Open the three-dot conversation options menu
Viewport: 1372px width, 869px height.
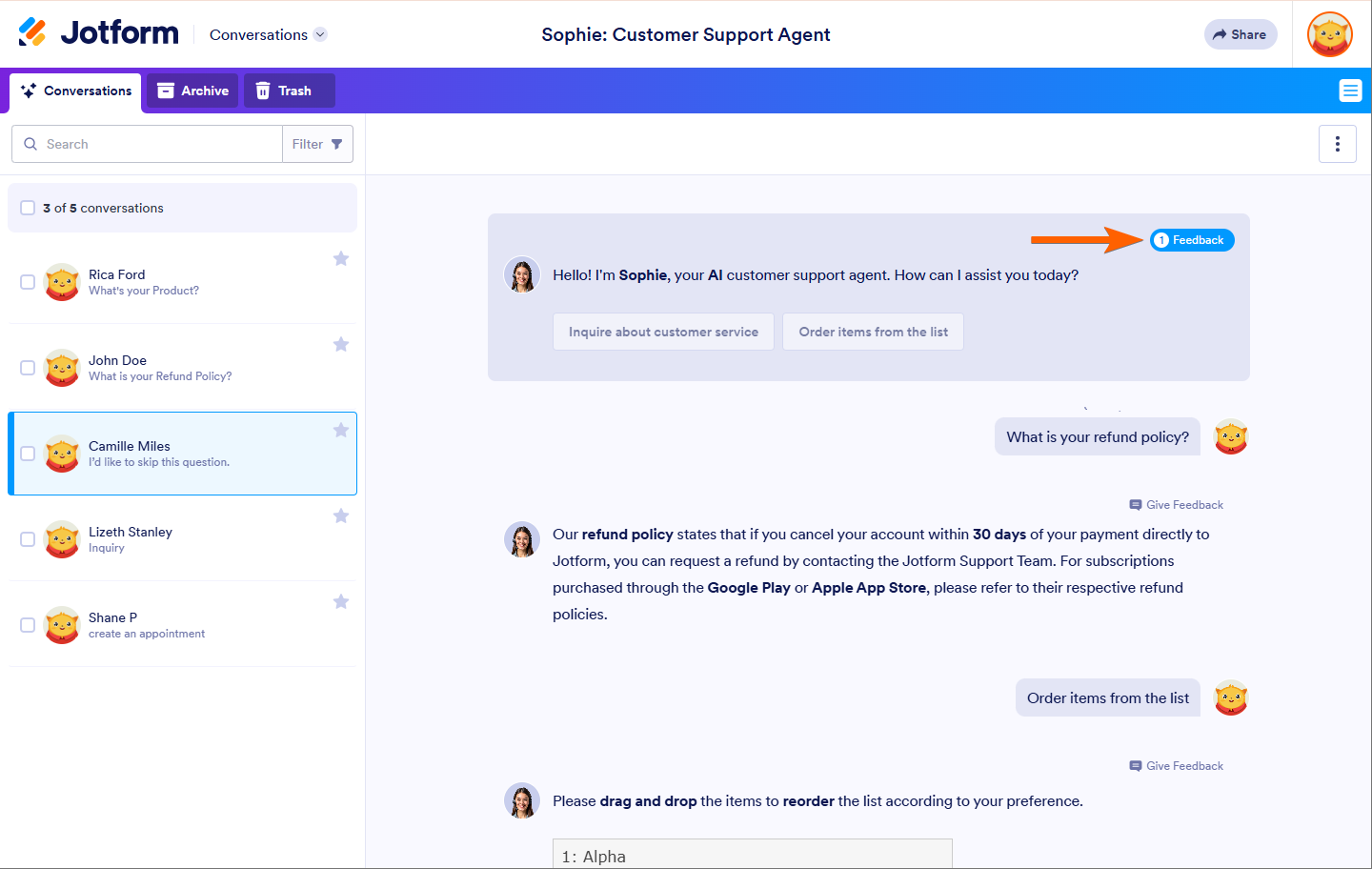pos(1337,144)
